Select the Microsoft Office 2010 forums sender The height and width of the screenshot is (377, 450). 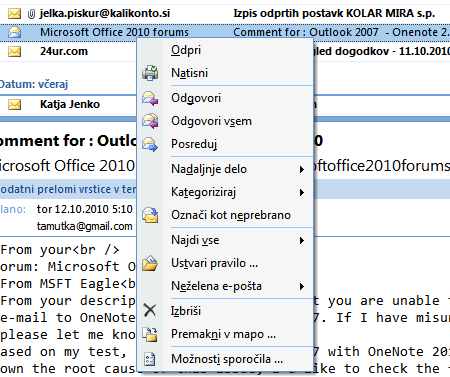114,32
